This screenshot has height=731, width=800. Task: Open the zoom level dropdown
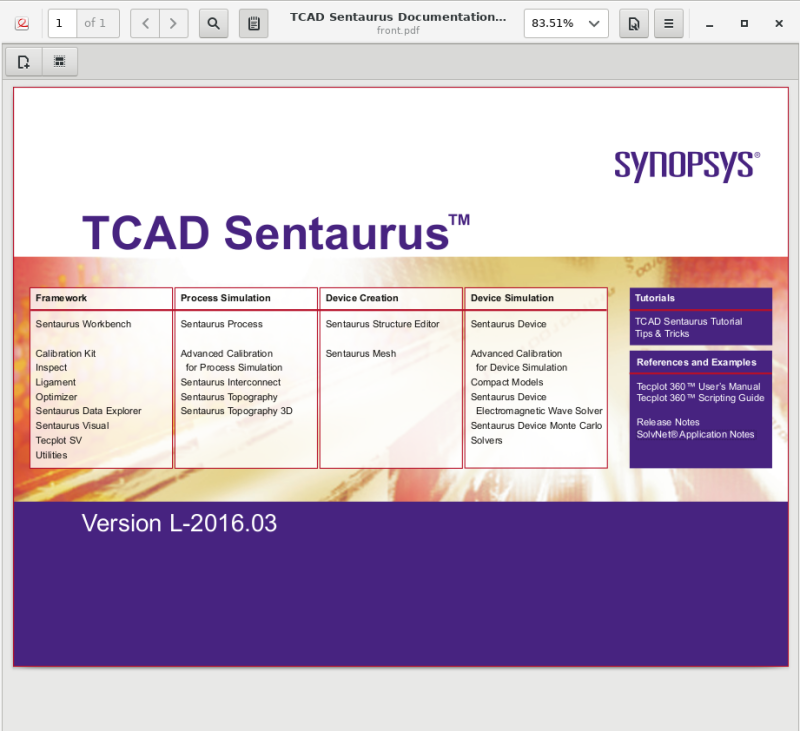coord(566,22)
